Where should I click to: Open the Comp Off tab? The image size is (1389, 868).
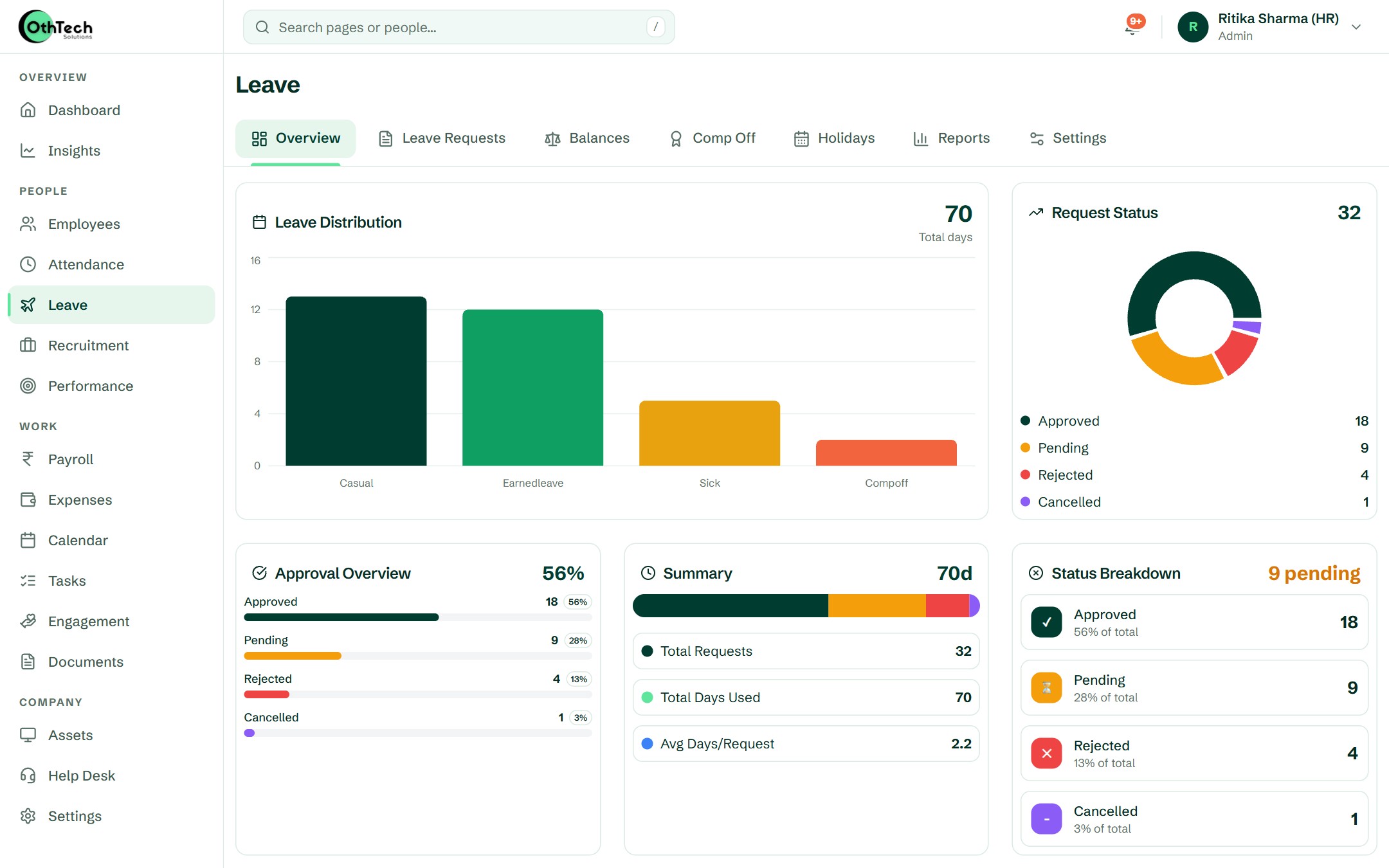coord(713,138)
